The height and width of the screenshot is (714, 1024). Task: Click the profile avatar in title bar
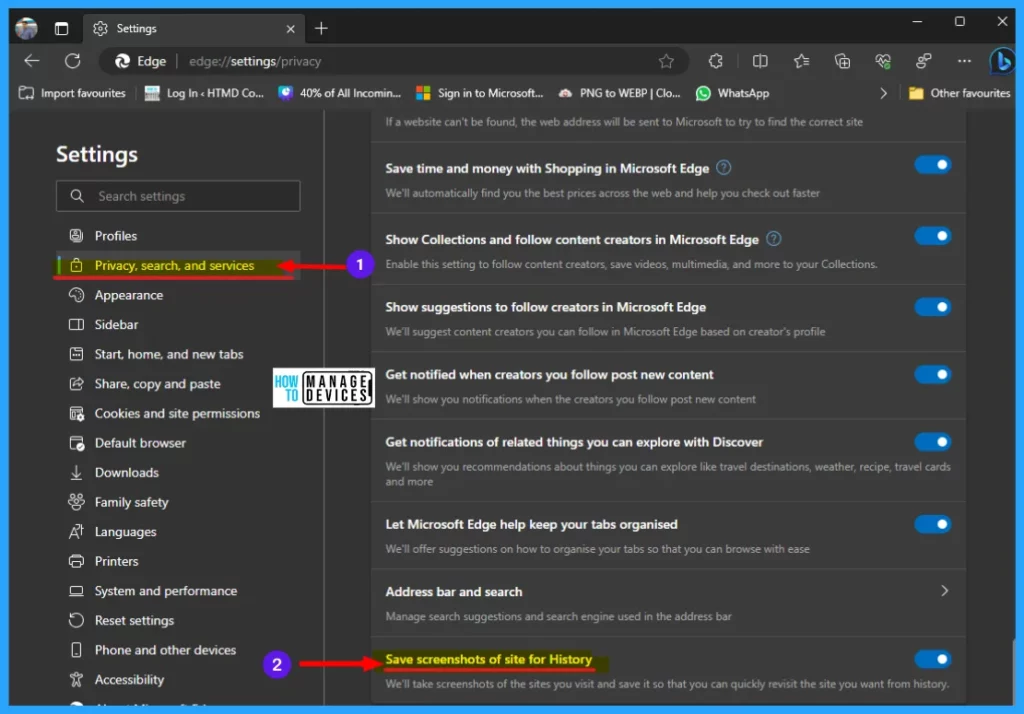point(26,28)
